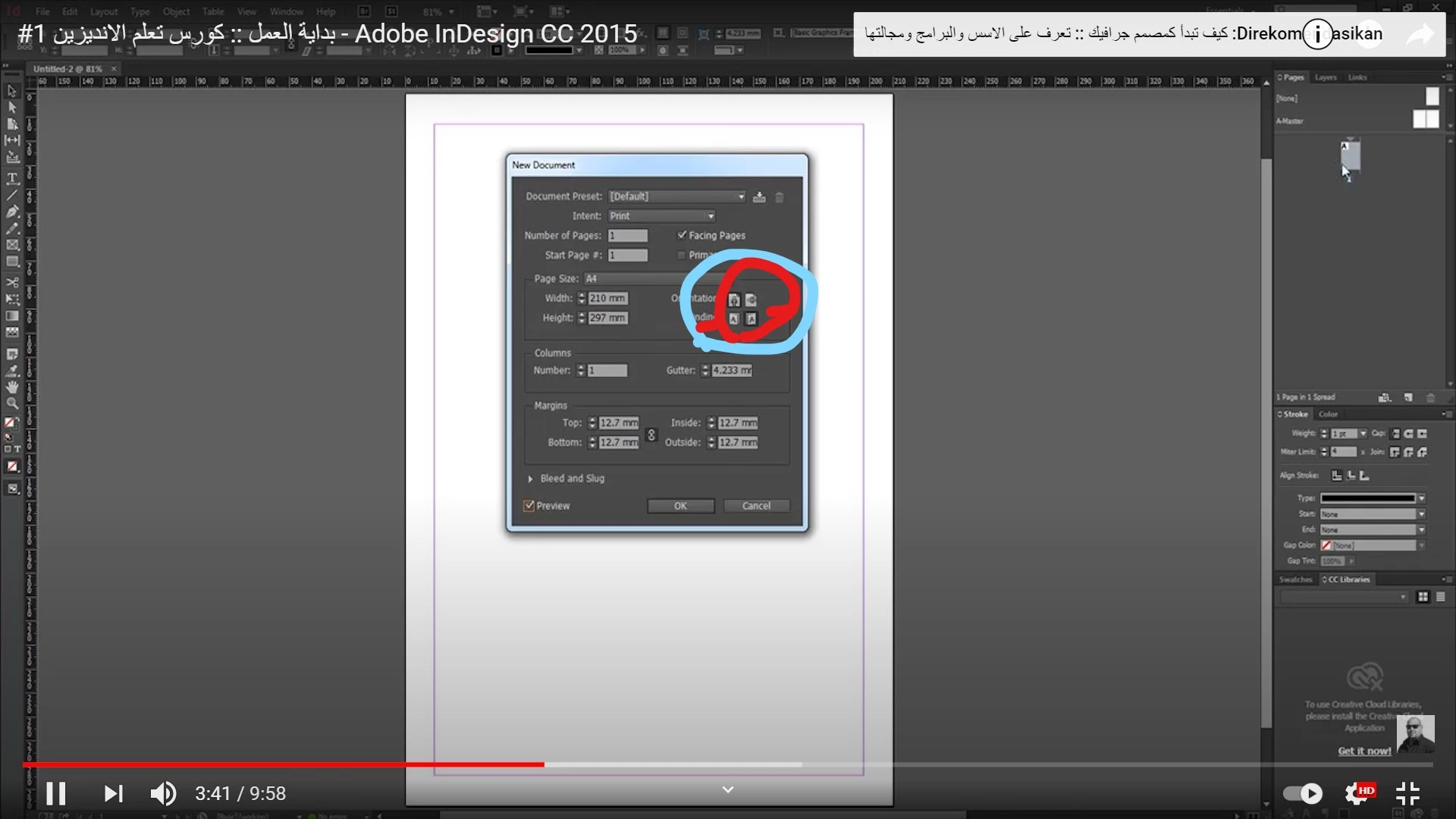Click the Cancel button
This screenshot has height=819, width=1456.
tap(756, 506)
